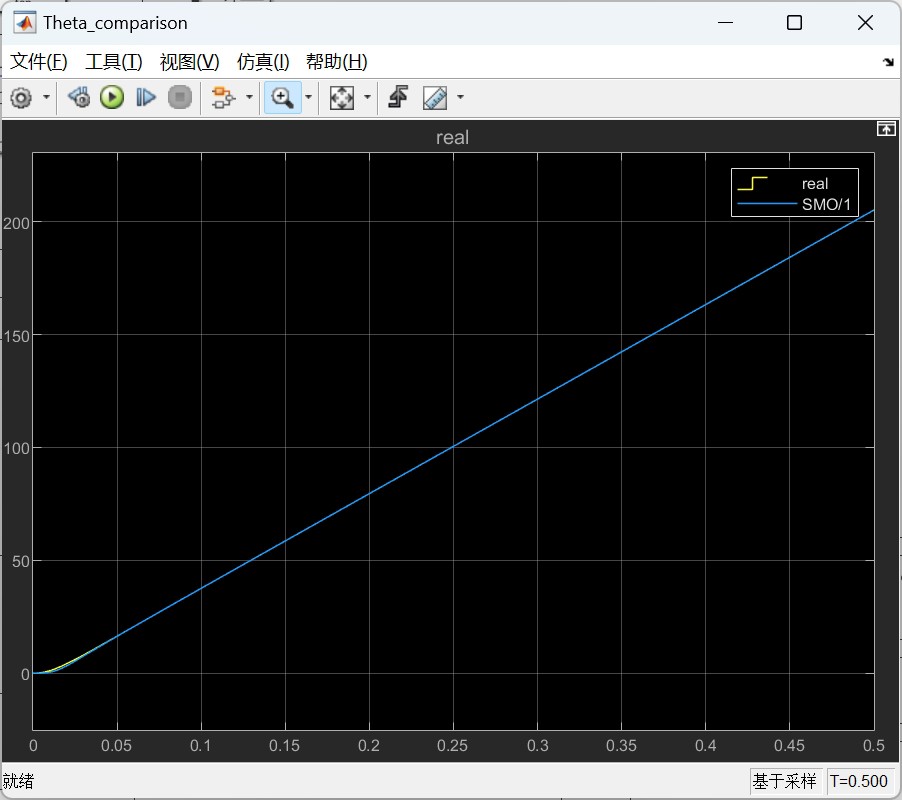
Task: Click the y-axis label 100
Action: 16,449
